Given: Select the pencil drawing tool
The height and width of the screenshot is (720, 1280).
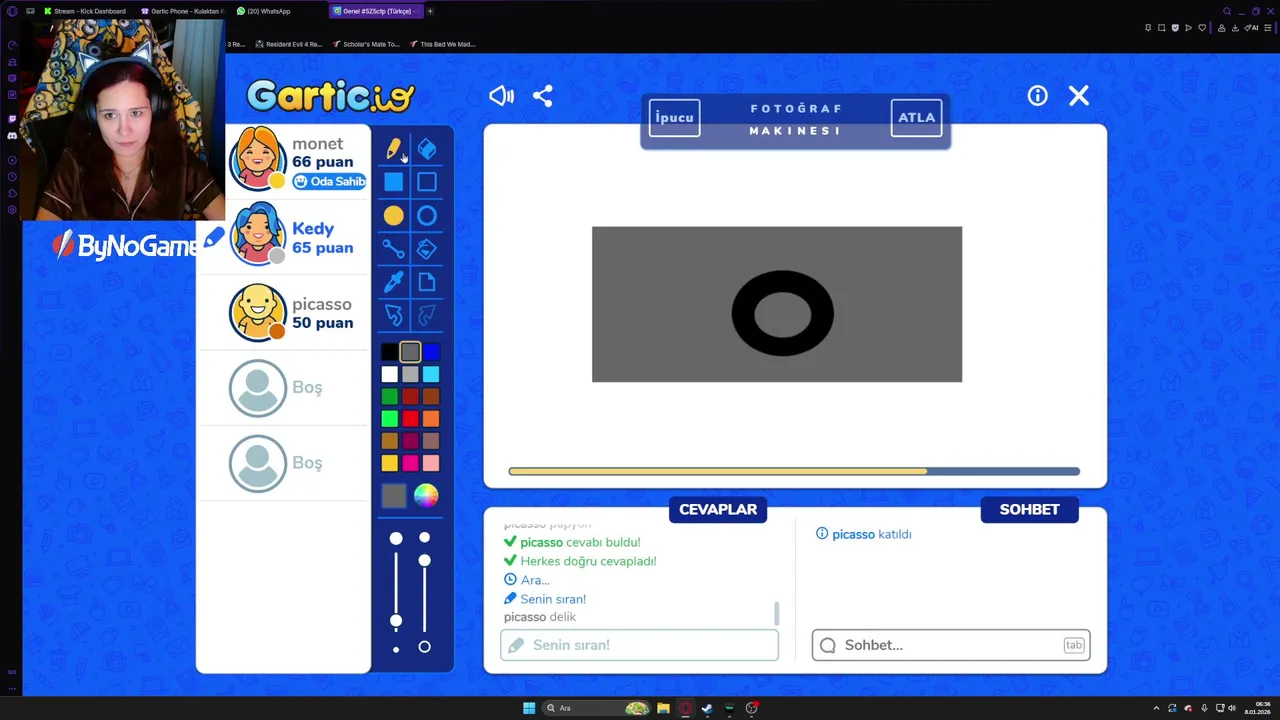Looking at the screenshot, I should point(394,149).
